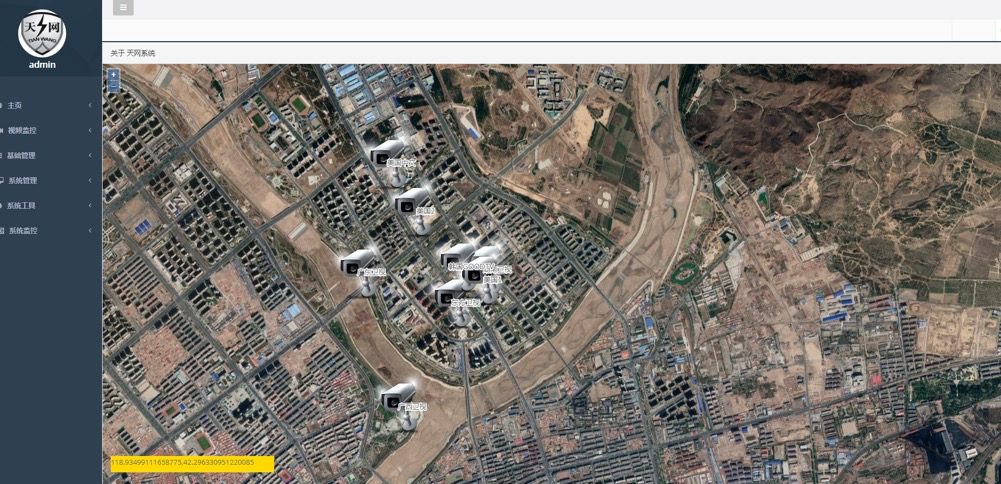This screenshot has width=1001, height=484.
Task: Expand the 主页 menu chevron
Action: (x=90, y=105)
